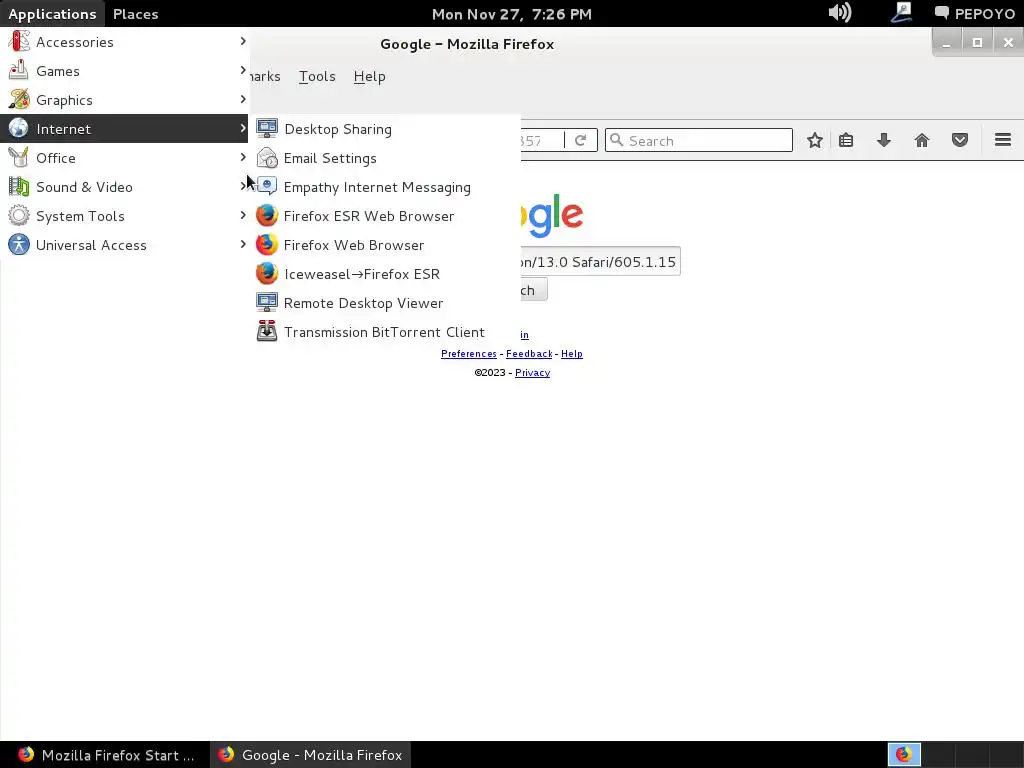
Task: Expand Universal Access submenu arrow
Action: pyautogui.click(x=243, y=244)
